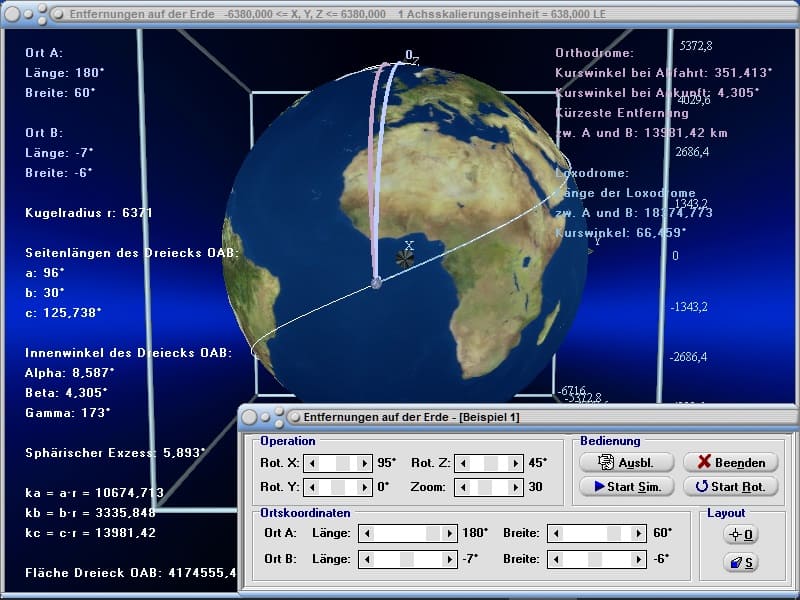Decrease Ort B Breite with left arrow

click(x=556, y=560)
